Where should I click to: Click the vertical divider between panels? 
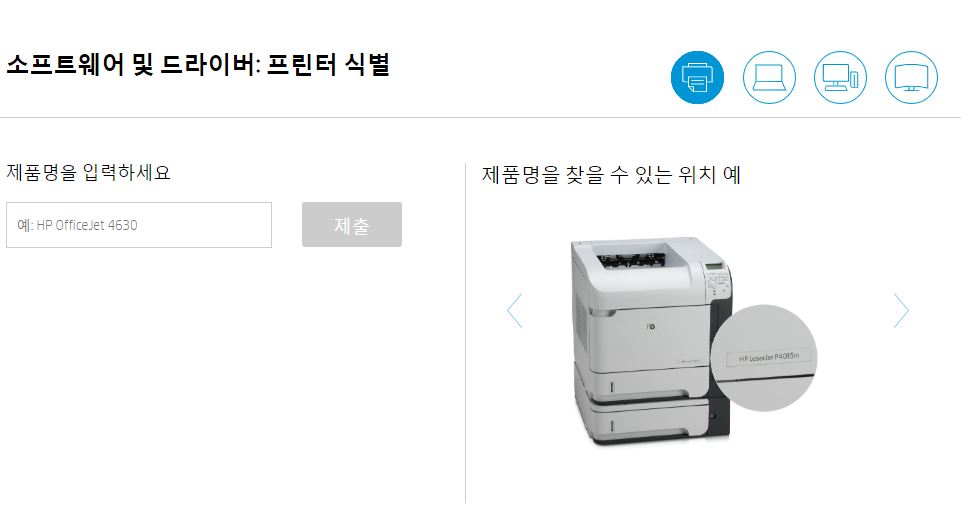point(465,333)
